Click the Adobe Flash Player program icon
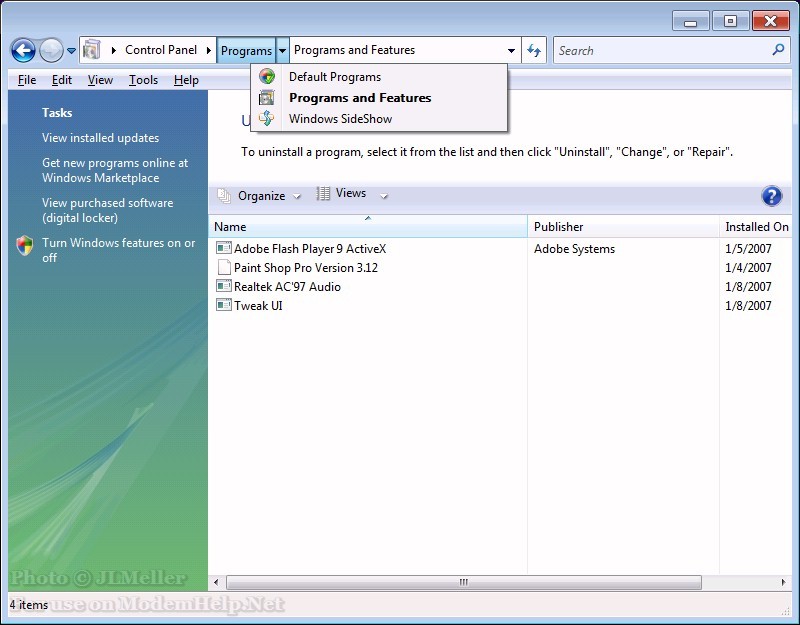The width and height of the screenshot is (800, 625). click(x=223, y=248)
